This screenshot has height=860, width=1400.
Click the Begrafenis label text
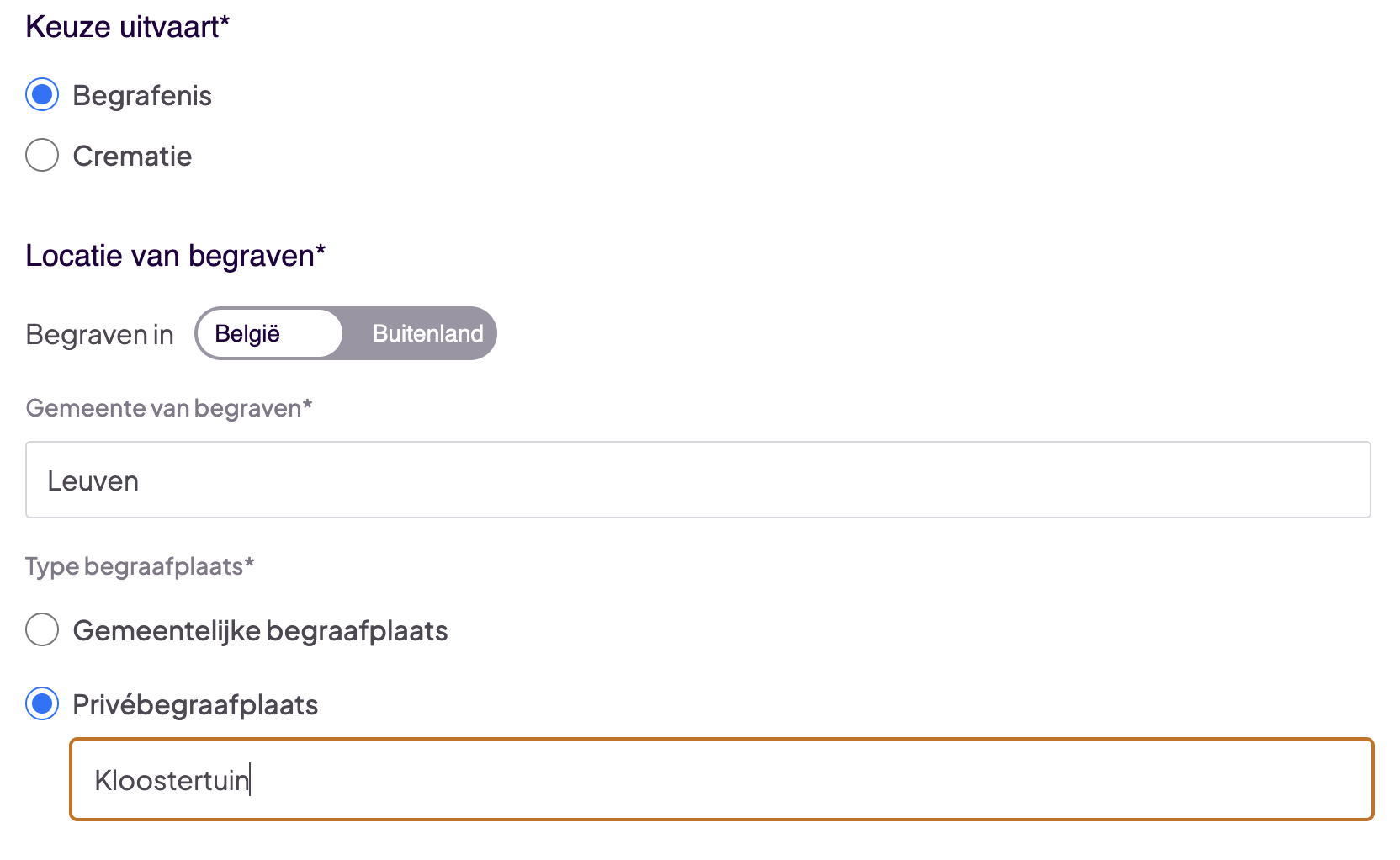point(142,96)
